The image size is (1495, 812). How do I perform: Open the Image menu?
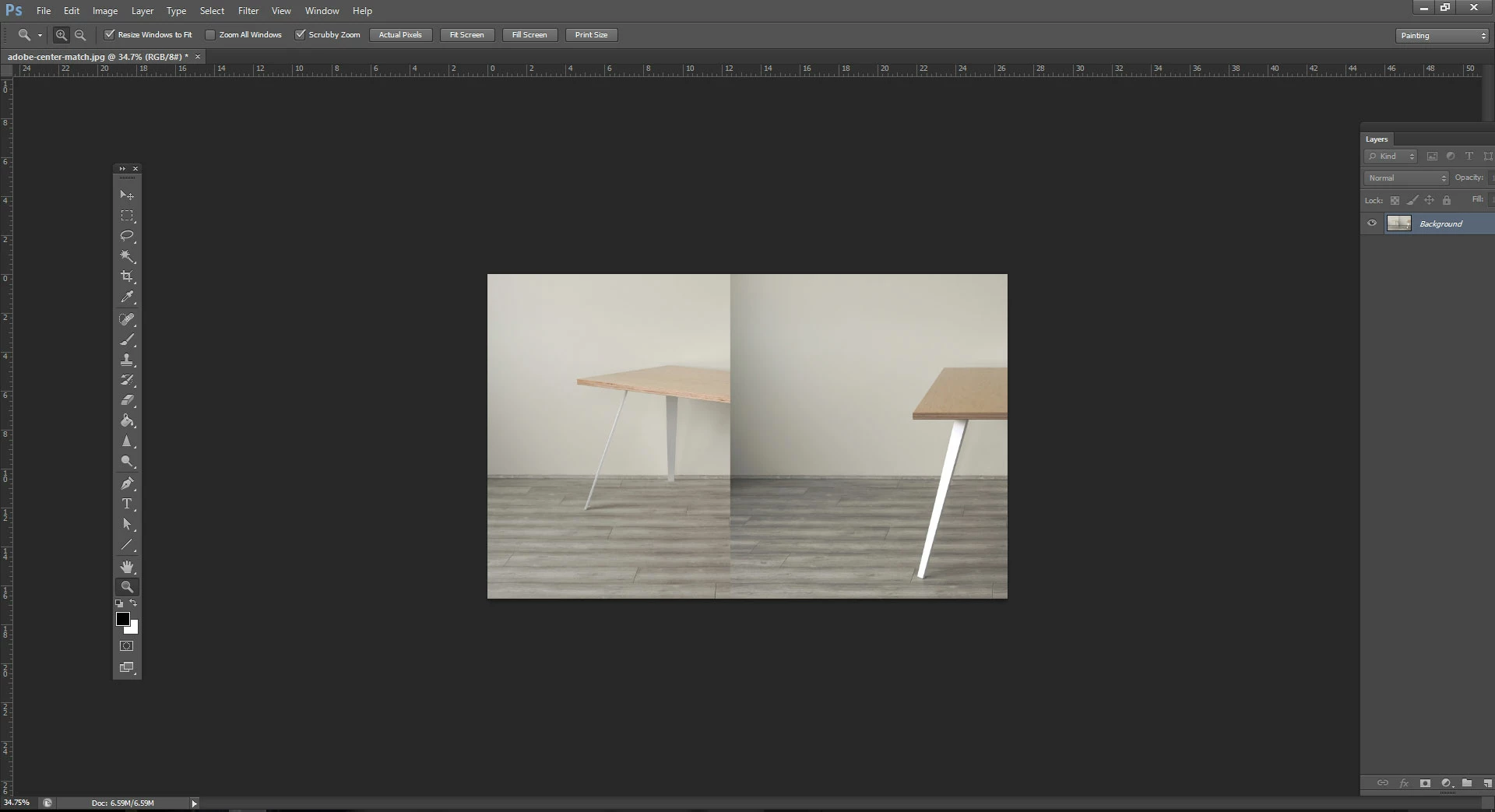105,11
